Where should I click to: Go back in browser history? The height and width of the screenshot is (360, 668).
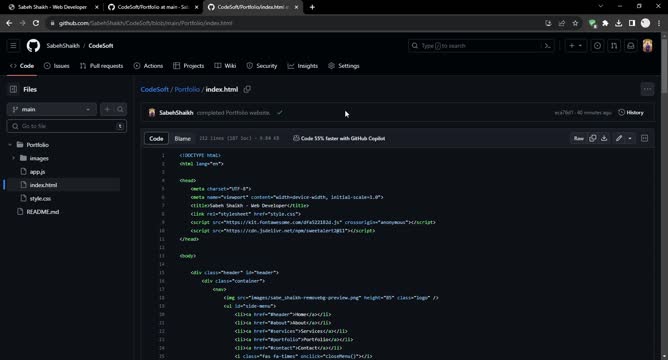pyautogui.click(x=9, y=23)
